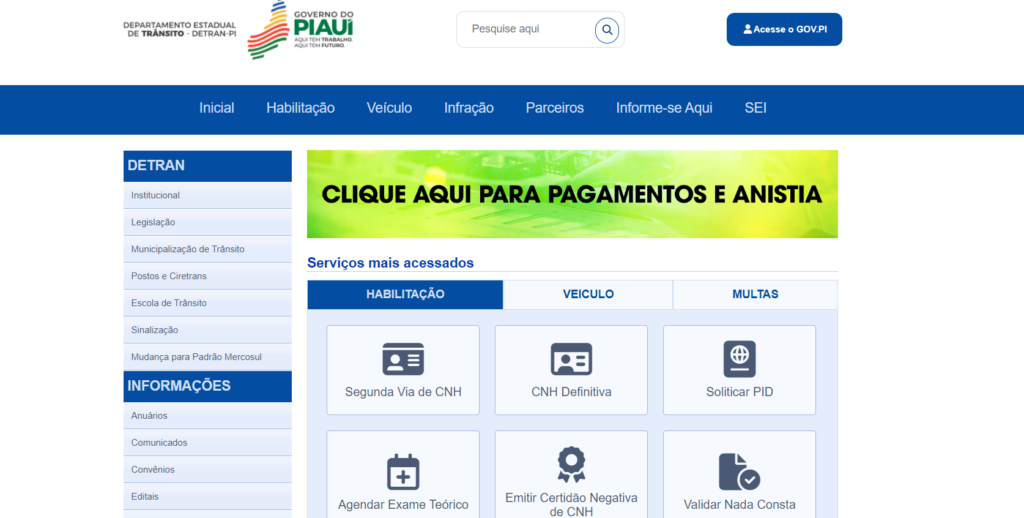The image size is (1024, 518).
Task: Select the HABILITAÇÃO services tab
Action: coord(405,294)
